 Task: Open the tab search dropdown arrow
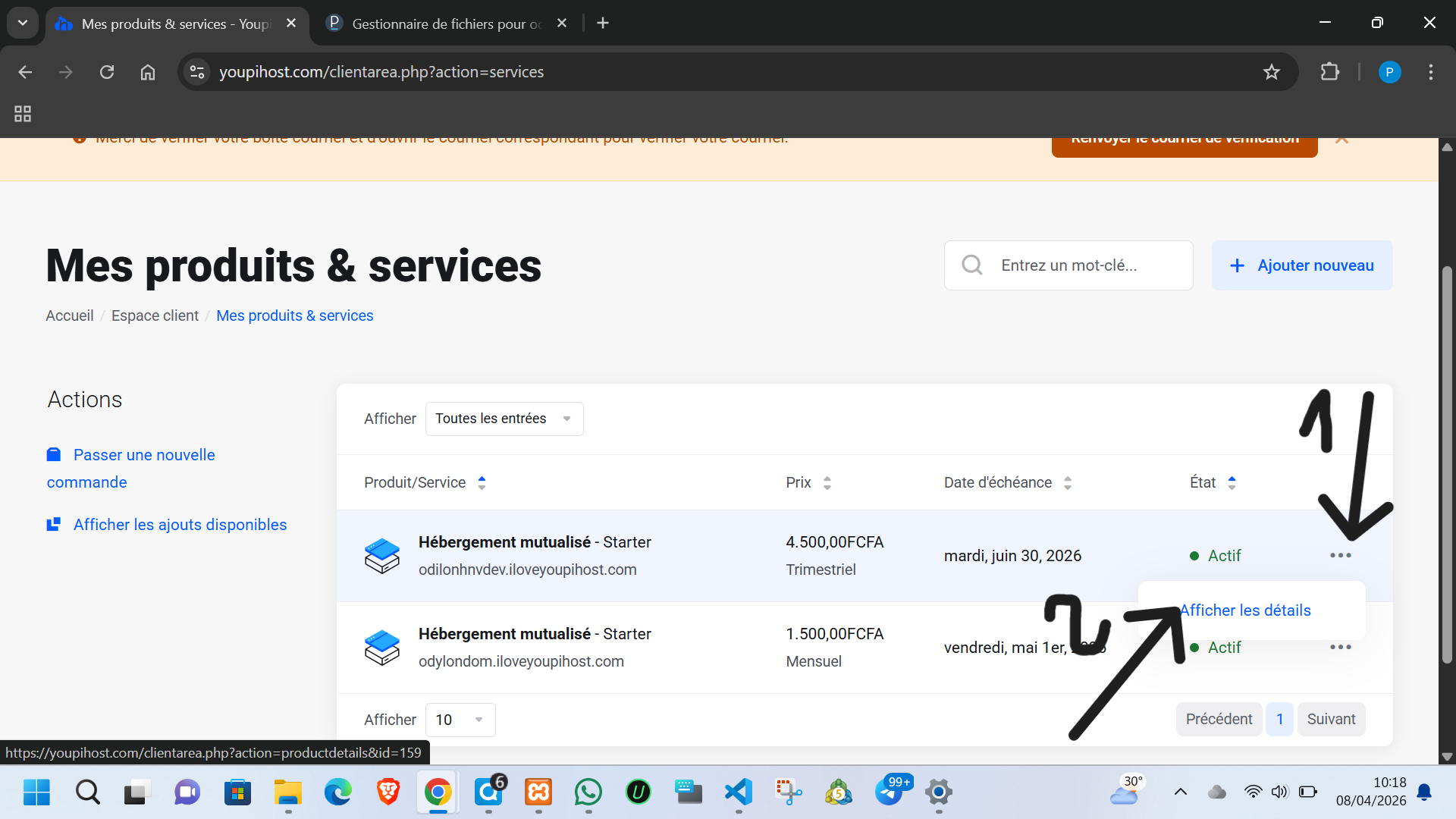23,23
